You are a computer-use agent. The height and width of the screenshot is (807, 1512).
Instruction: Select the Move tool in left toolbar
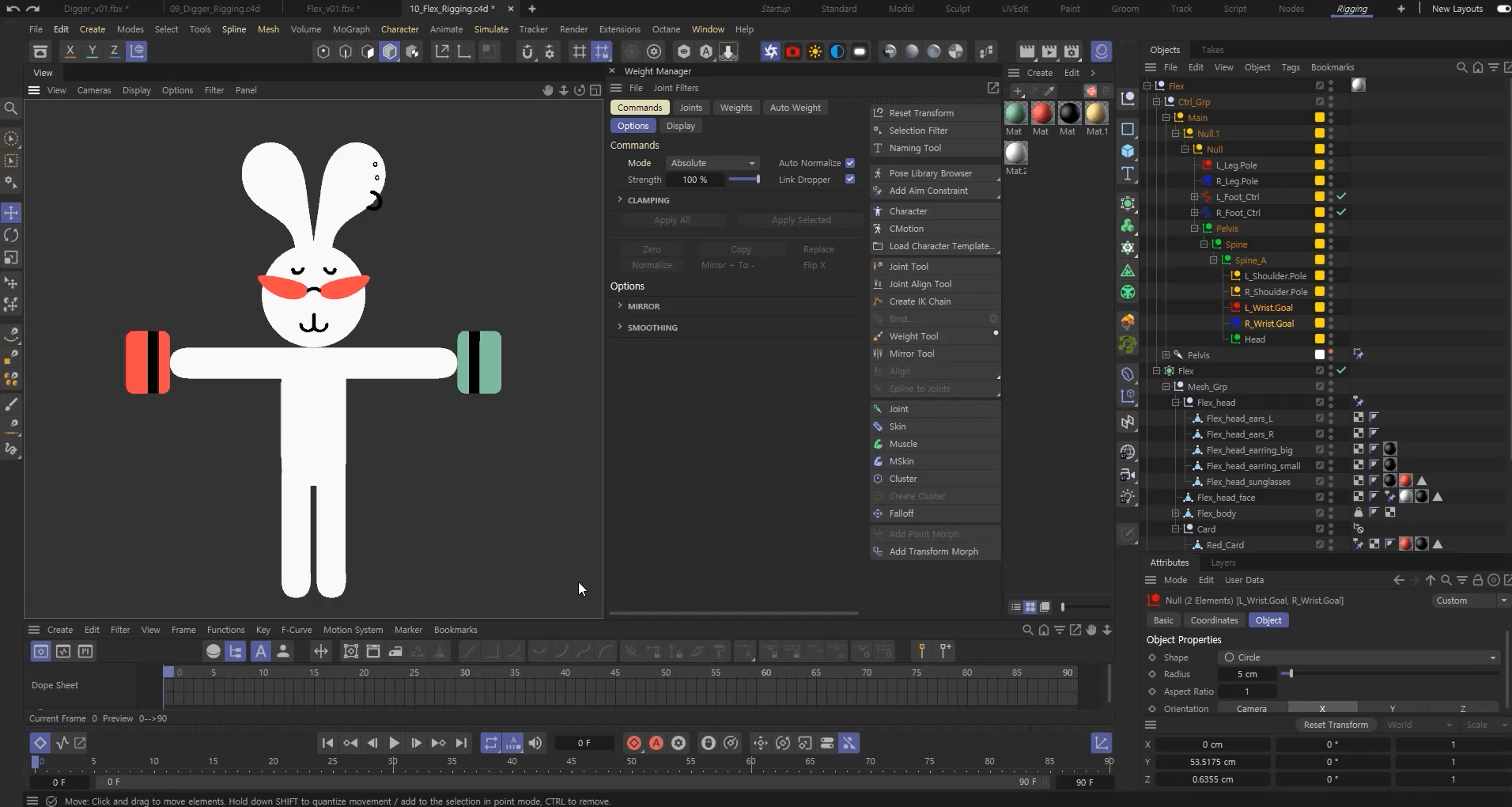11,213
